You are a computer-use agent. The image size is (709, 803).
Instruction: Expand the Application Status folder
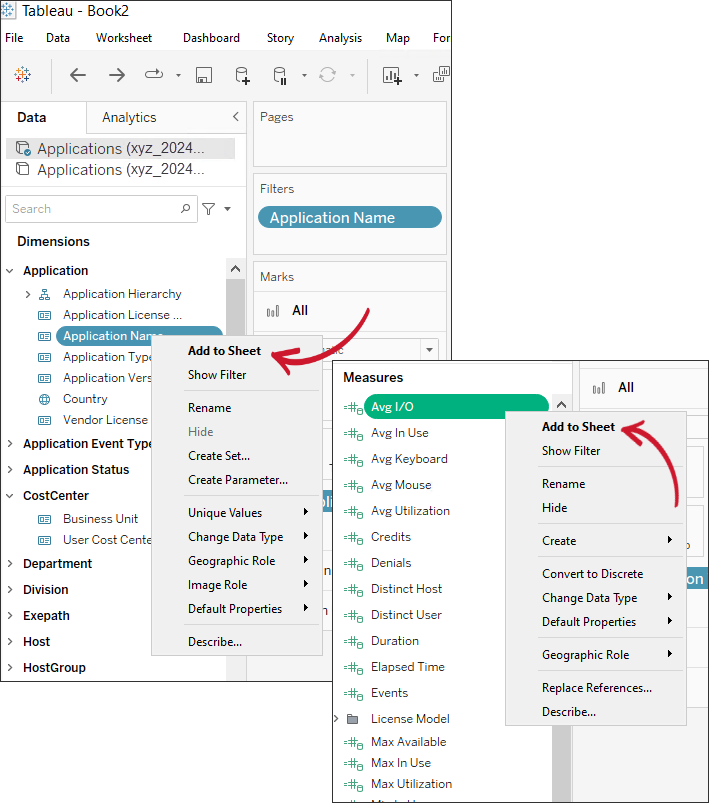[x=10, y=470]
